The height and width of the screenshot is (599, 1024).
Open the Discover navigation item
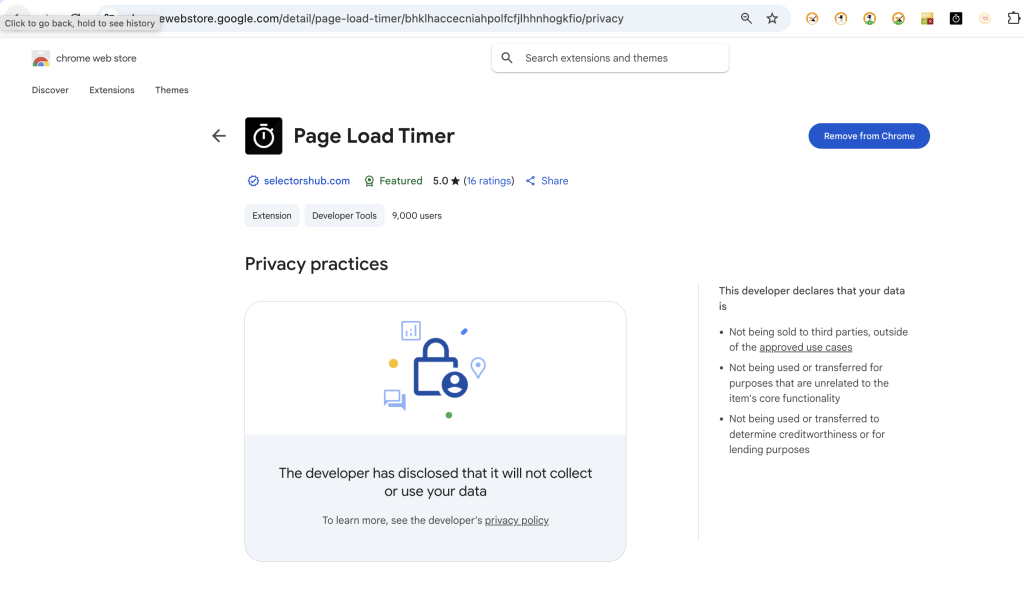[x=50, y=90]
